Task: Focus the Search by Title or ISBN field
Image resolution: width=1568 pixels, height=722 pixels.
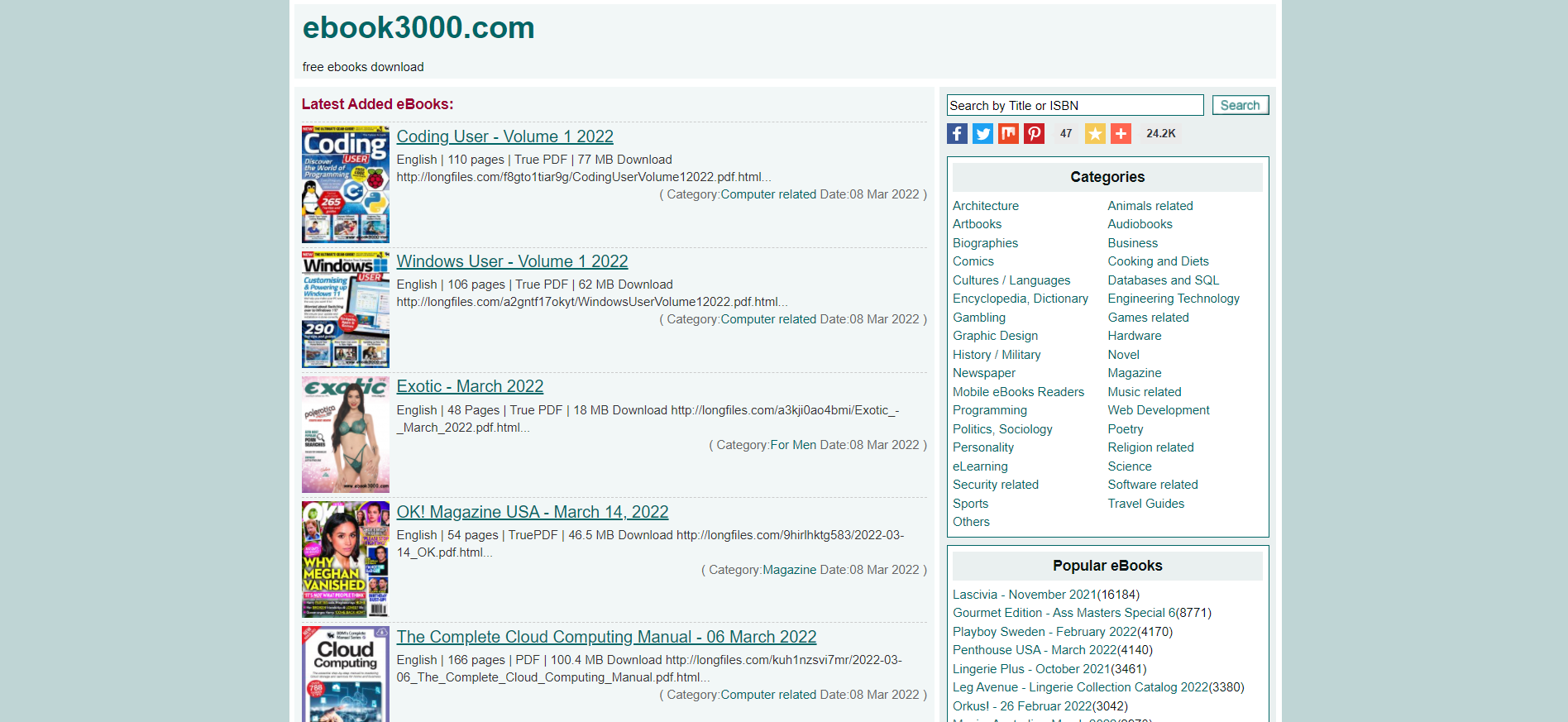Action: click(1075, 105)
